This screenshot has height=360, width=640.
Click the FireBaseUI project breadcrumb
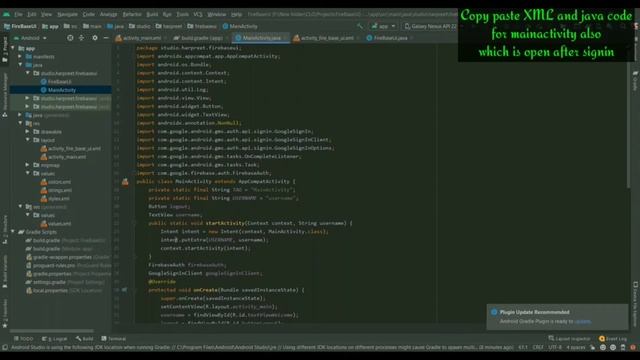click(x=20, y=26)
